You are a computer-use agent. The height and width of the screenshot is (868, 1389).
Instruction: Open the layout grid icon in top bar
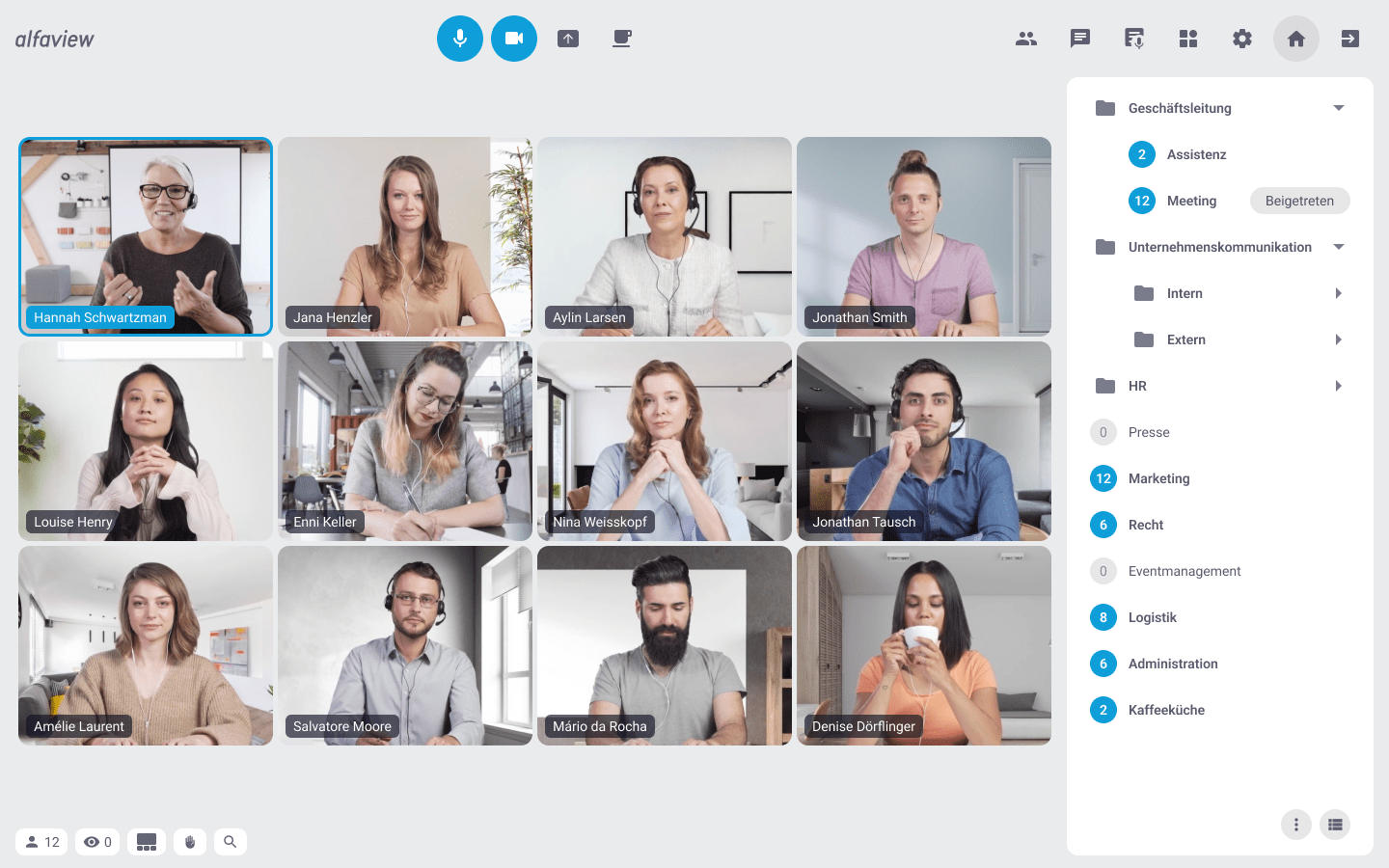pos(1188,39)
